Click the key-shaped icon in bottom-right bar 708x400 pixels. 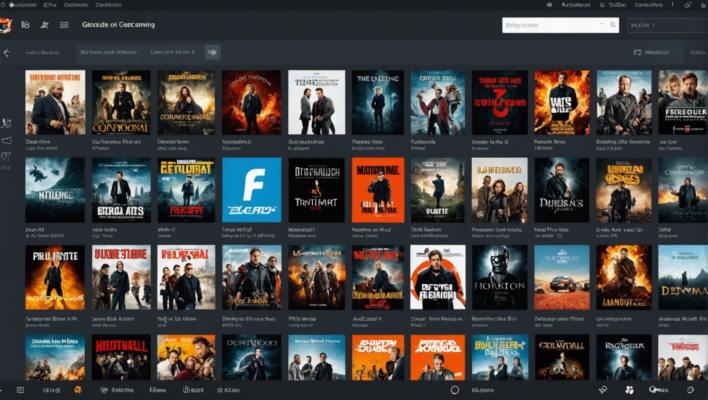[658, 390]
